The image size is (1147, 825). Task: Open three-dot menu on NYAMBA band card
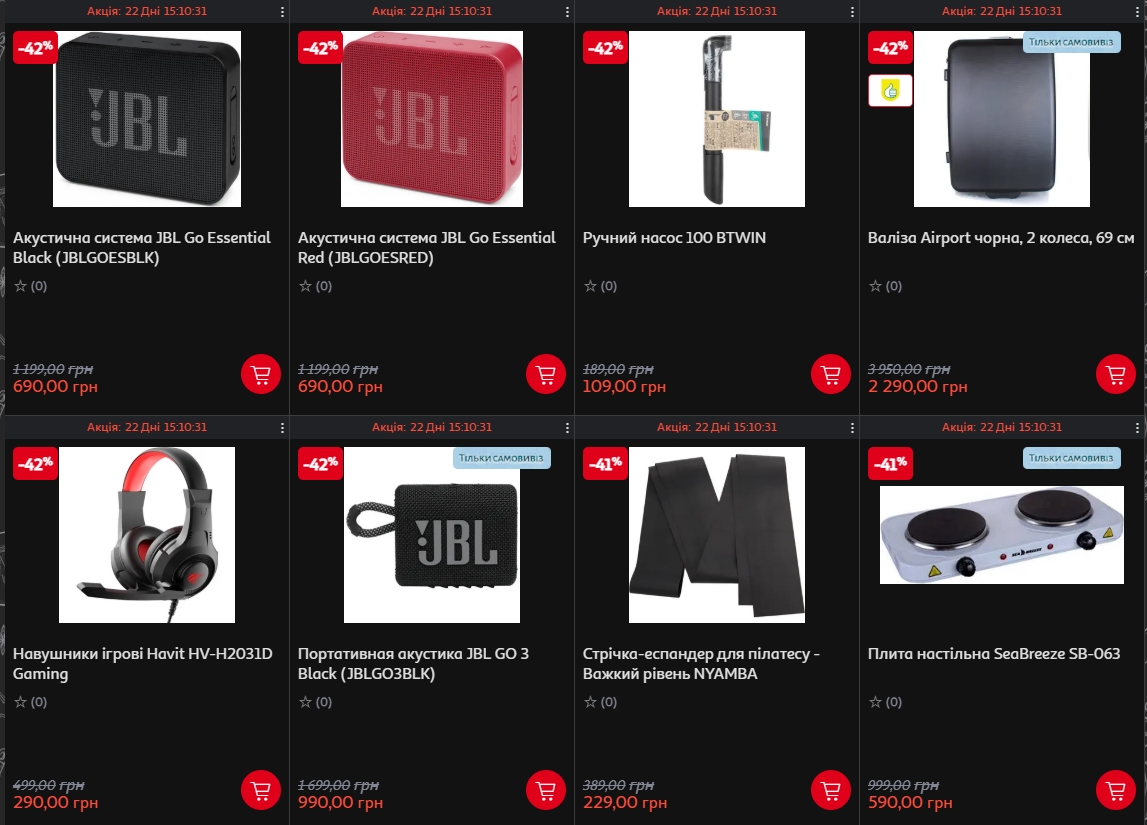852,428
